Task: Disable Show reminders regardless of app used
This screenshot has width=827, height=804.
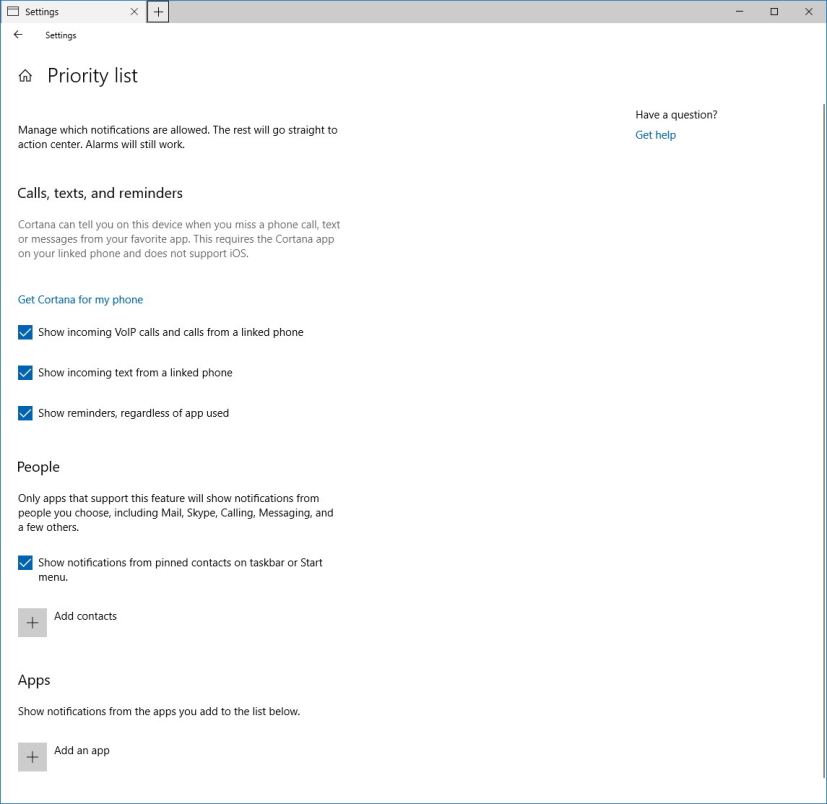Action: pos(25,413)
